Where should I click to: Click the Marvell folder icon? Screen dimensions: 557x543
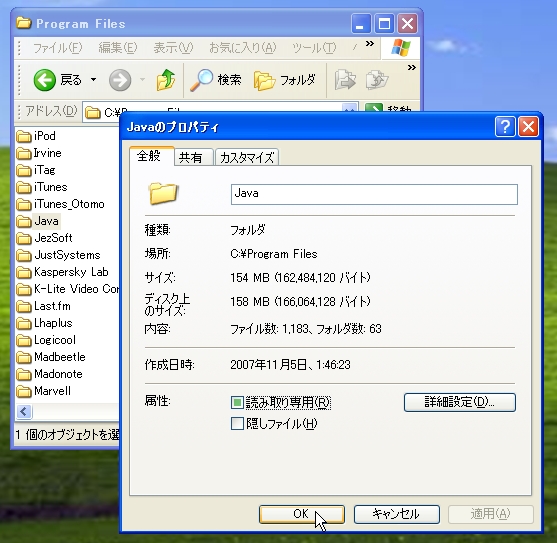click(24, 391)
